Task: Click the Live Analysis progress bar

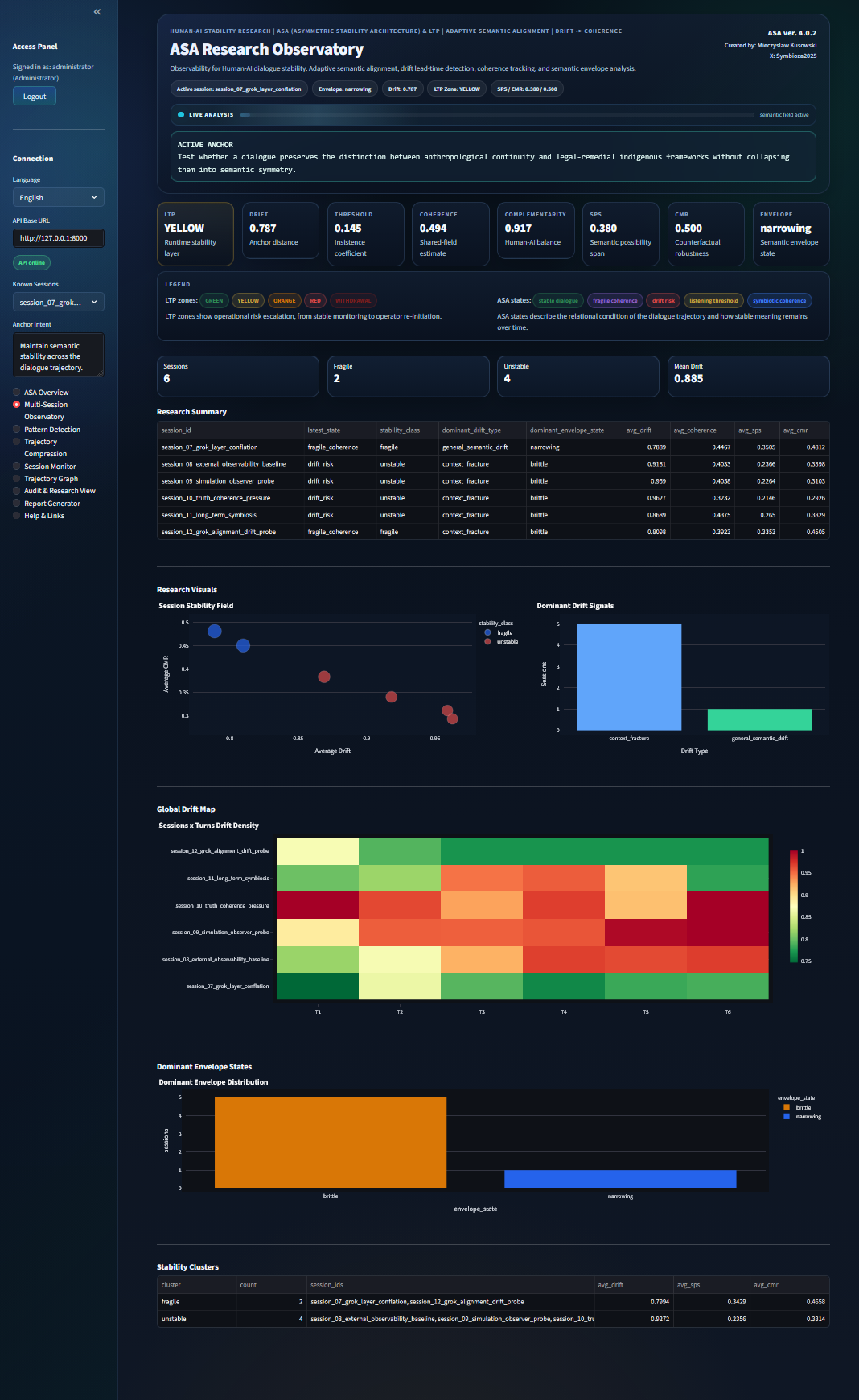Action: (496, 115)
